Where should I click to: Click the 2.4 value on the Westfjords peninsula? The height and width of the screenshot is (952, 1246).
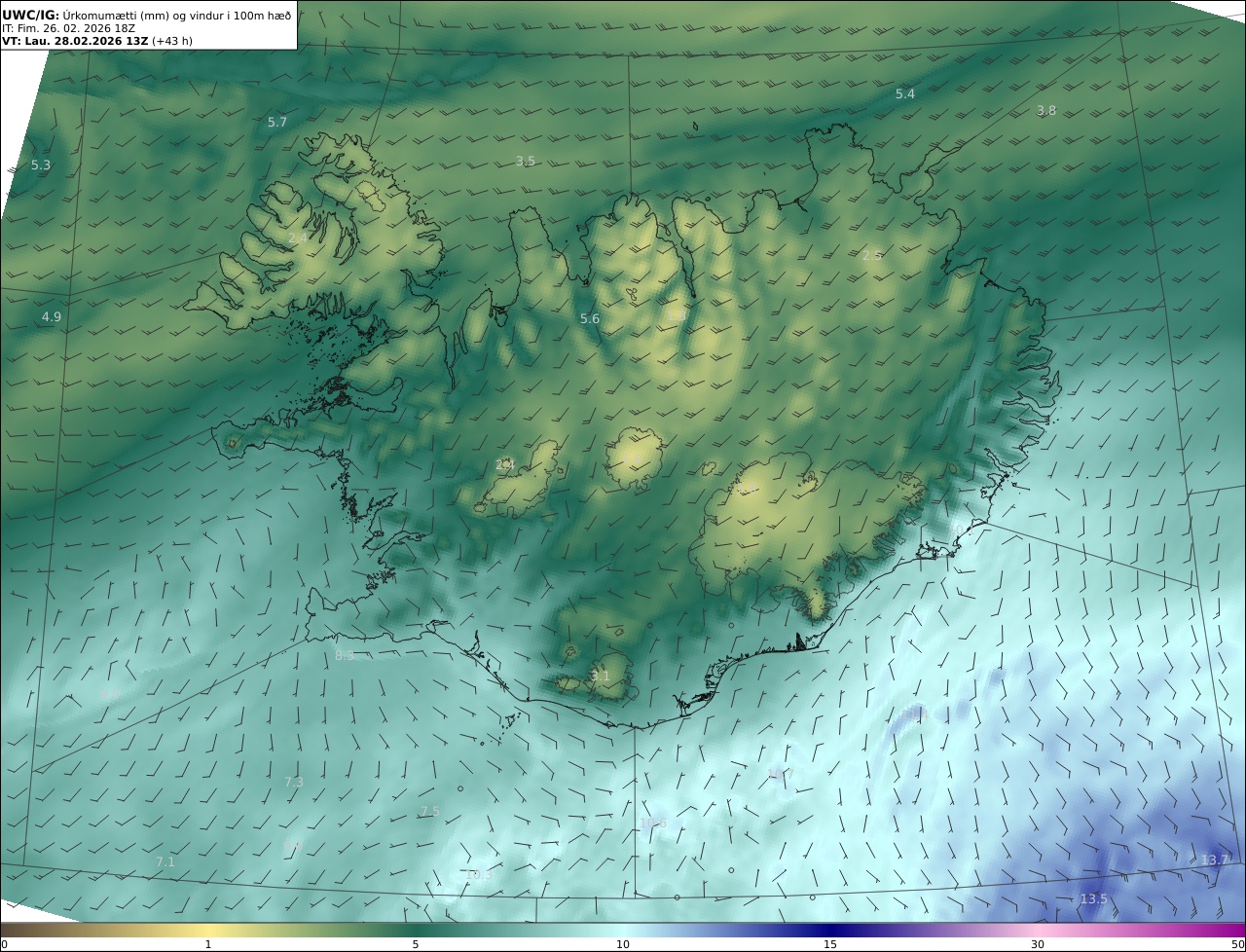click(298, 238)
